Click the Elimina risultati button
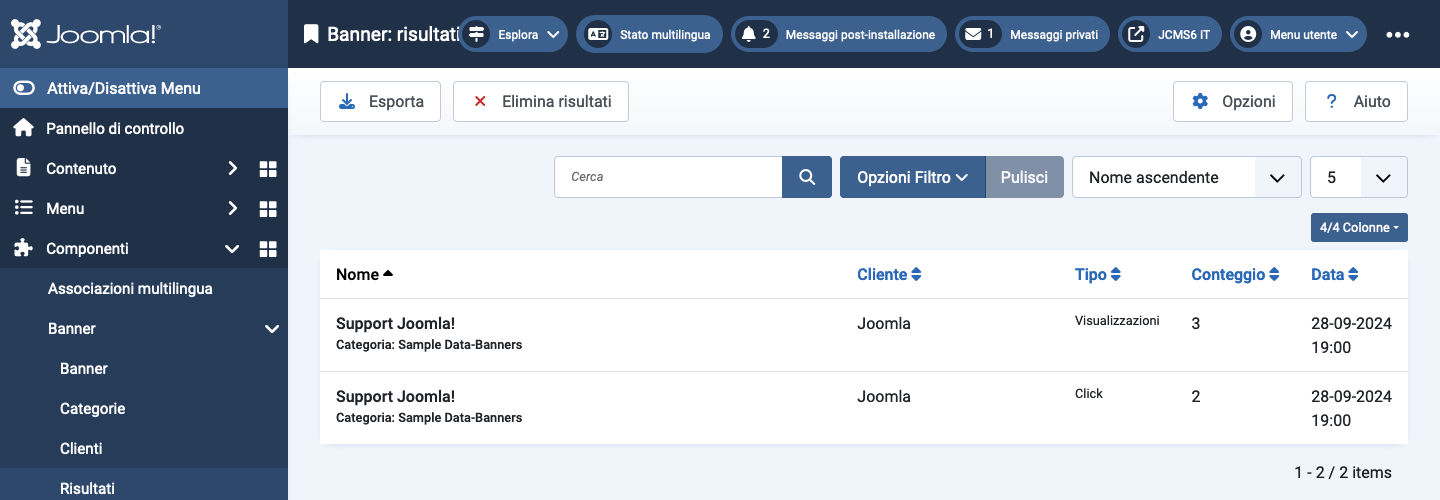The height and width of the screenshot is (500, 1440). [x=541, y=102]
